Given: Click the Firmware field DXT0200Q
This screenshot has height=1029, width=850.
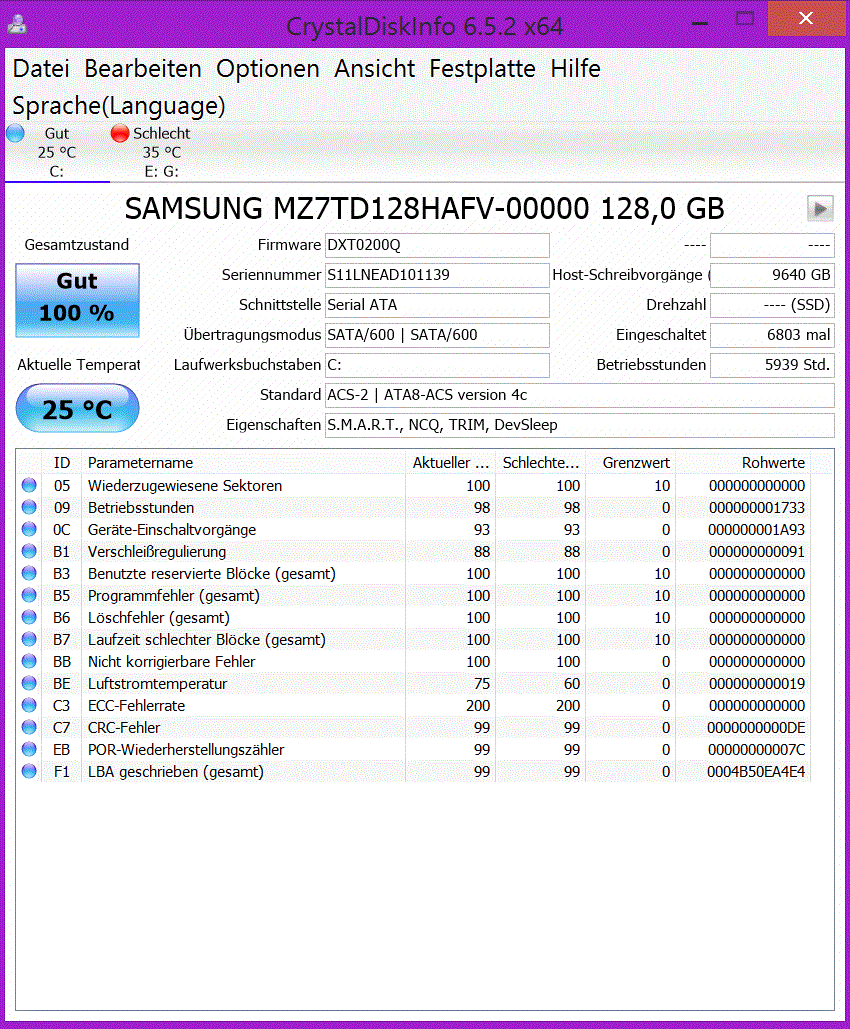Looking at the screenshot, I should pos(437,245).
